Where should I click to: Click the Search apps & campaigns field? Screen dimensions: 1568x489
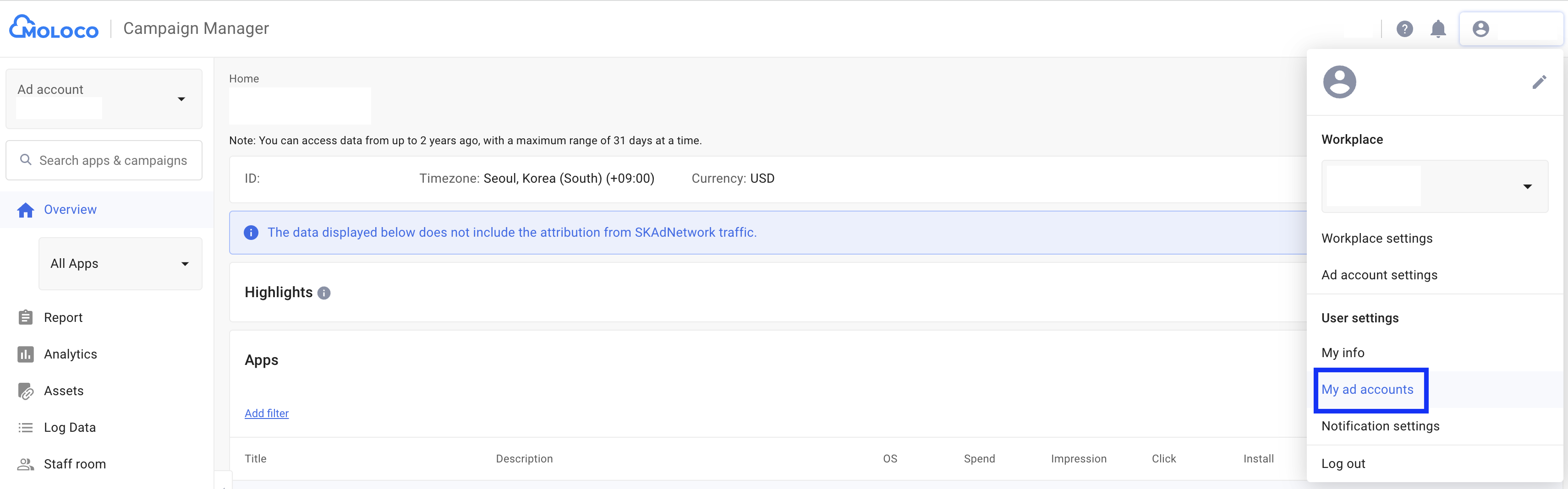(113, 161)
